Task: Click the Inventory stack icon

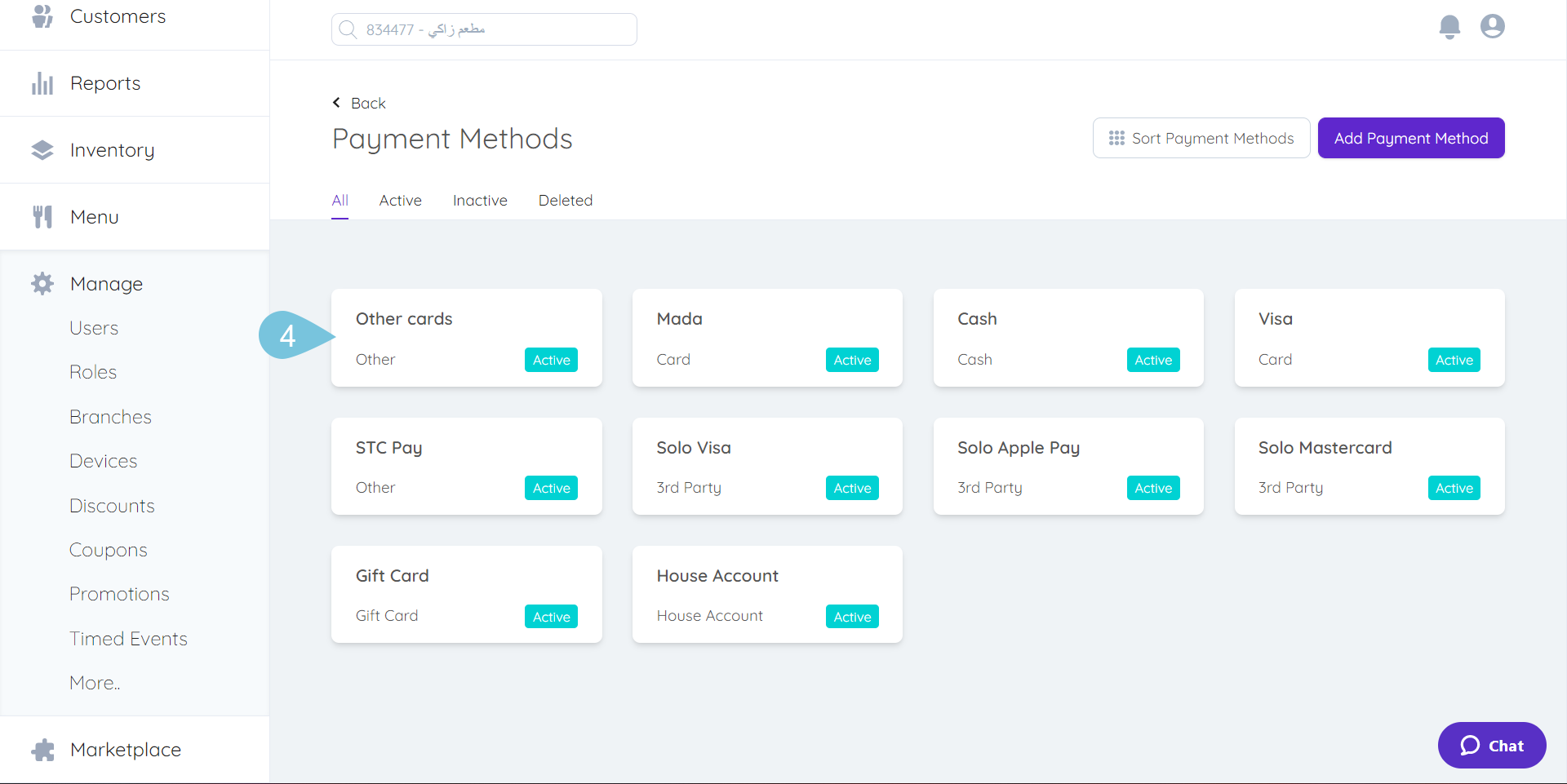Action: click(x=42, y=149)
